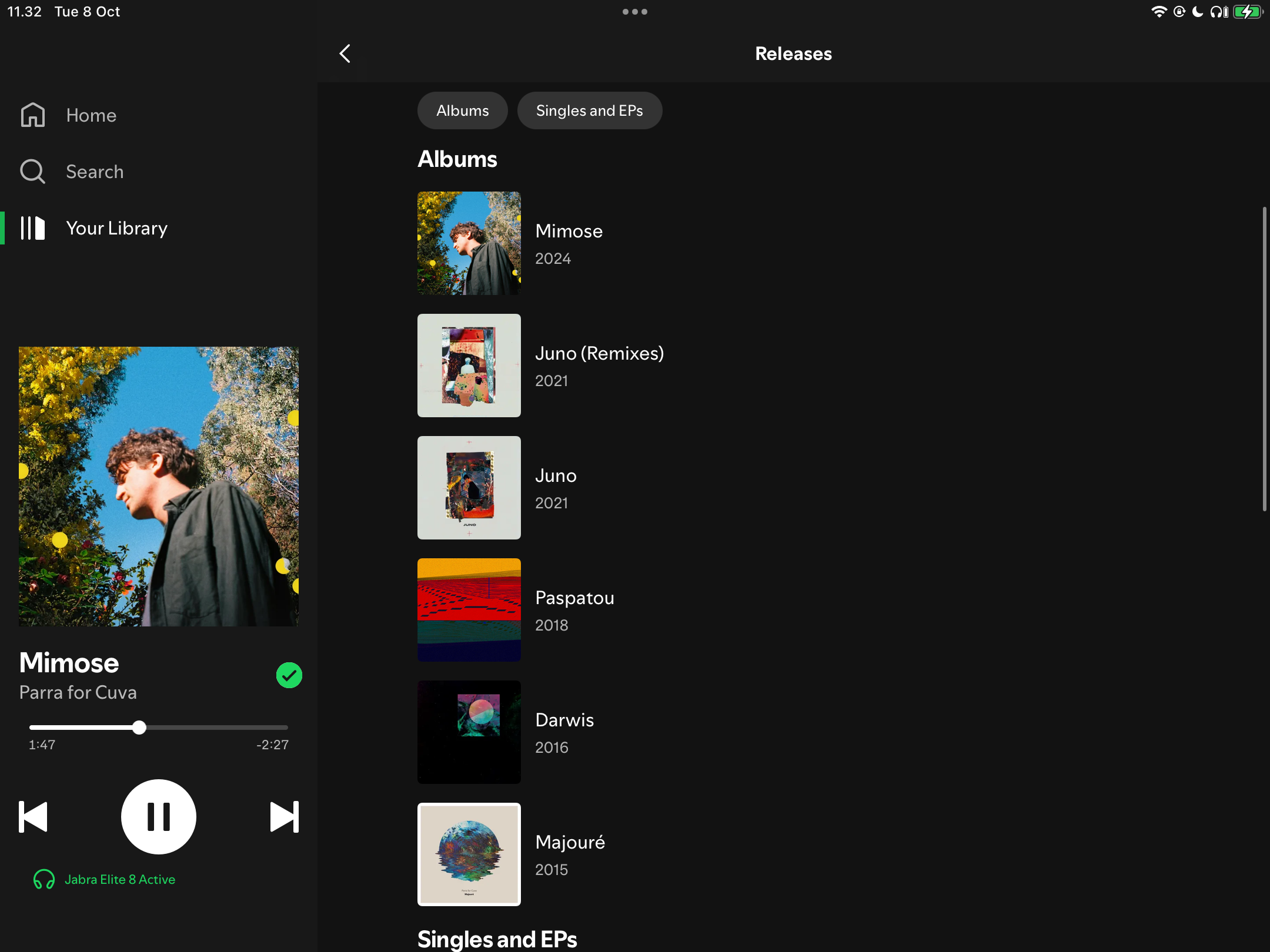This screenshot has height=952, width=1270.
Task: Toggle the green saved checkmark for Mimose
Action: pos(289,675)
